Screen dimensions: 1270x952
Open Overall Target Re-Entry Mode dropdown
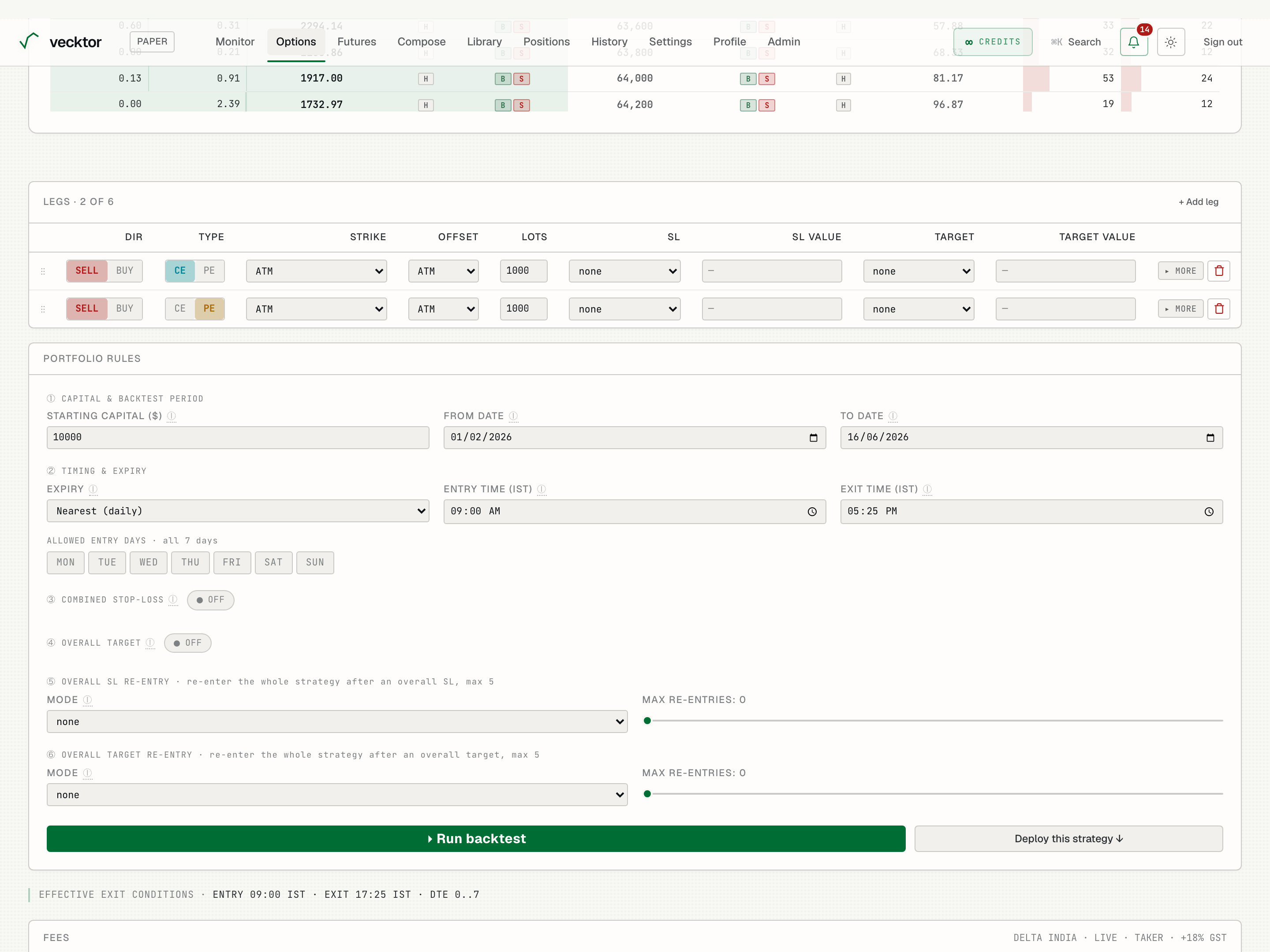tap(337, 795)
